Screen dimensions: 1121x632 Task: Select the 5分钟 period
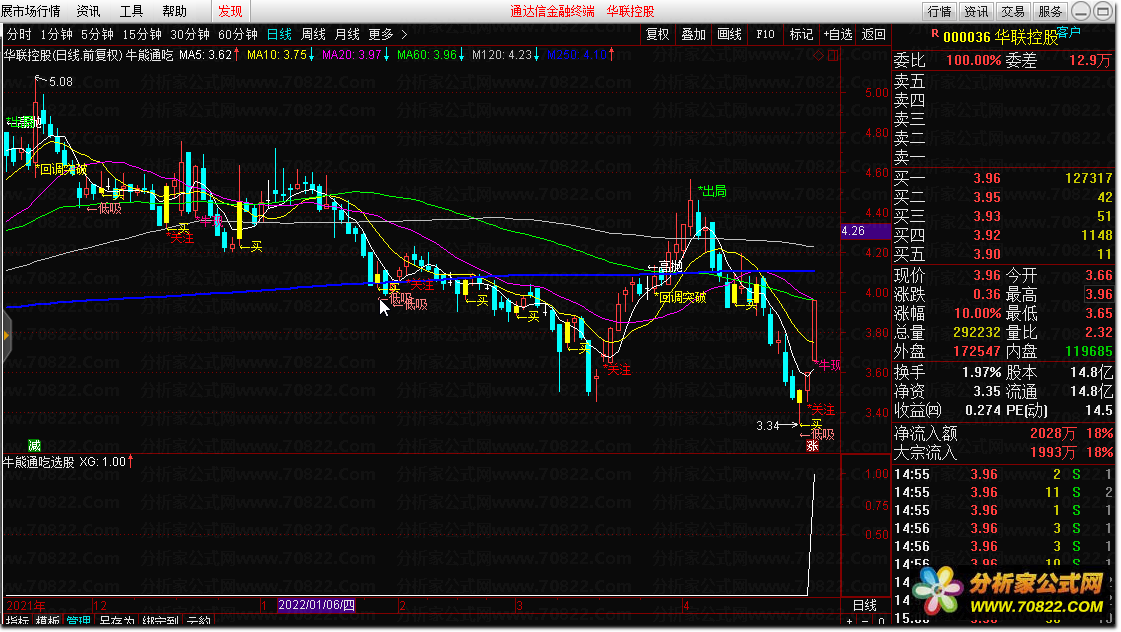(97, 34)
